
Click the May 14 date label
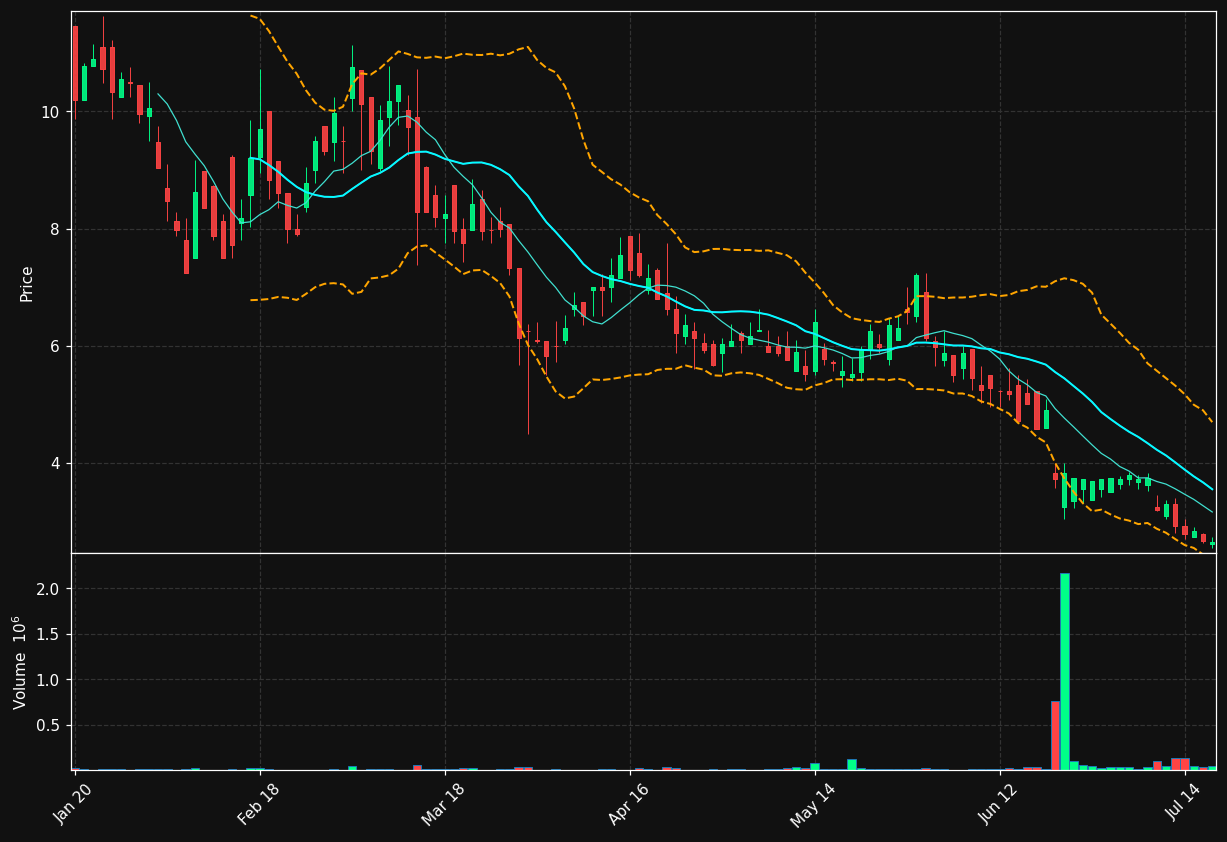click(813, 803)
